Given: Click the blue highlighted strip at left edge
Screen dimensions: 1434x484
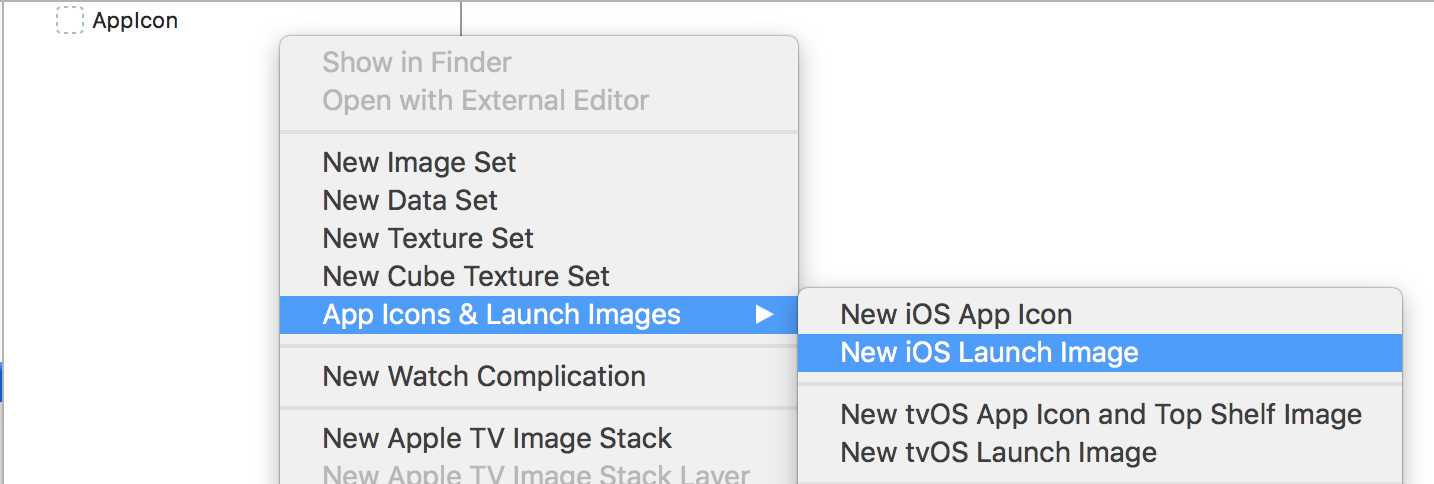Looking at the screenshot, I should 2,383.
